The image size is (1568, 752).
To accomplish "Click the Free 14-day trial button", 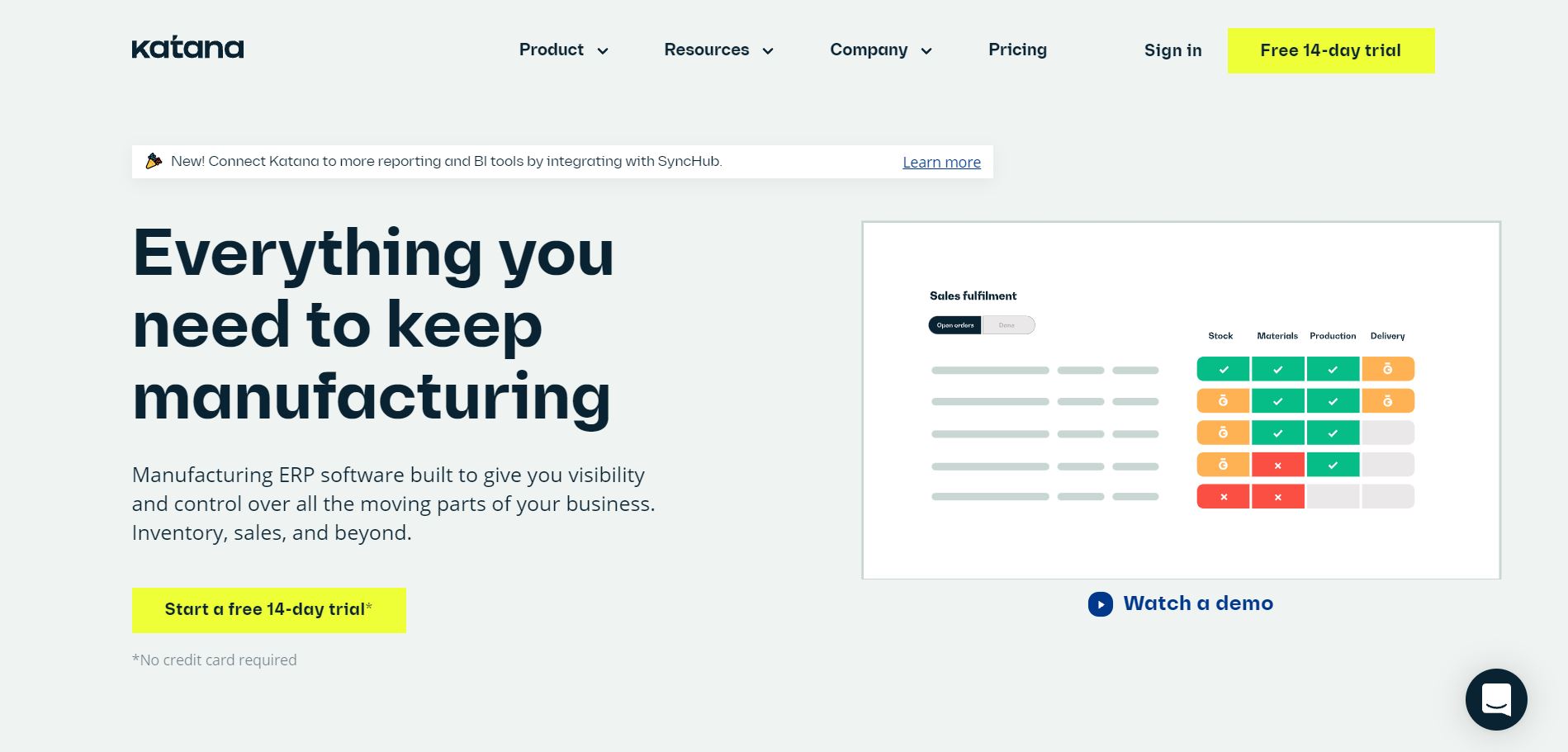I will tap(1329, 50).
